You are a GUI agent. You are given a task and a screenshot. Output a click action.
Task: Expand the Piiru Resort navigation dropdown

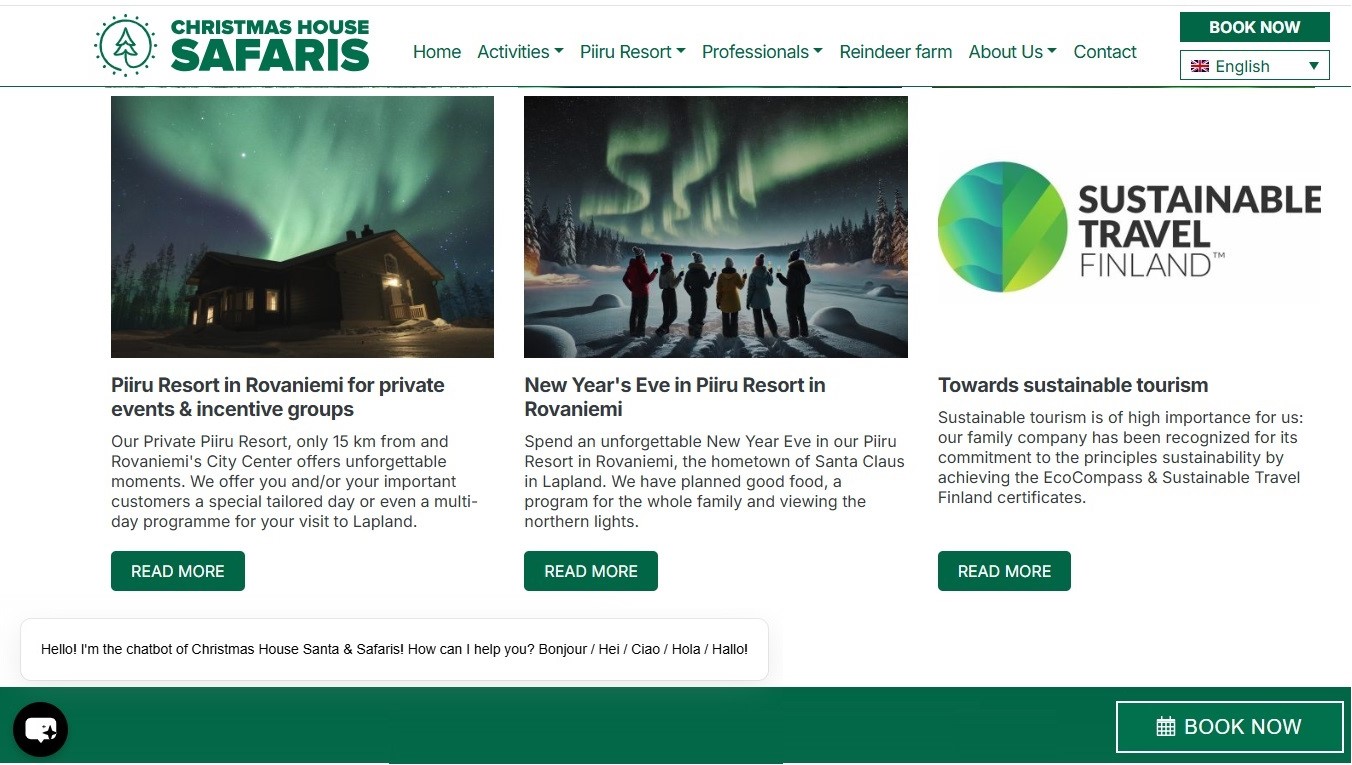point(633,52)
